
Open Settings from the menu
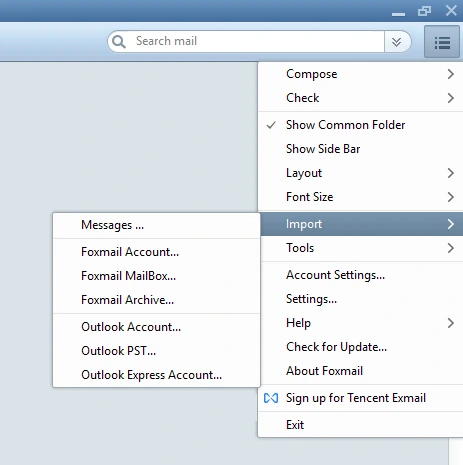click(362, 299)
